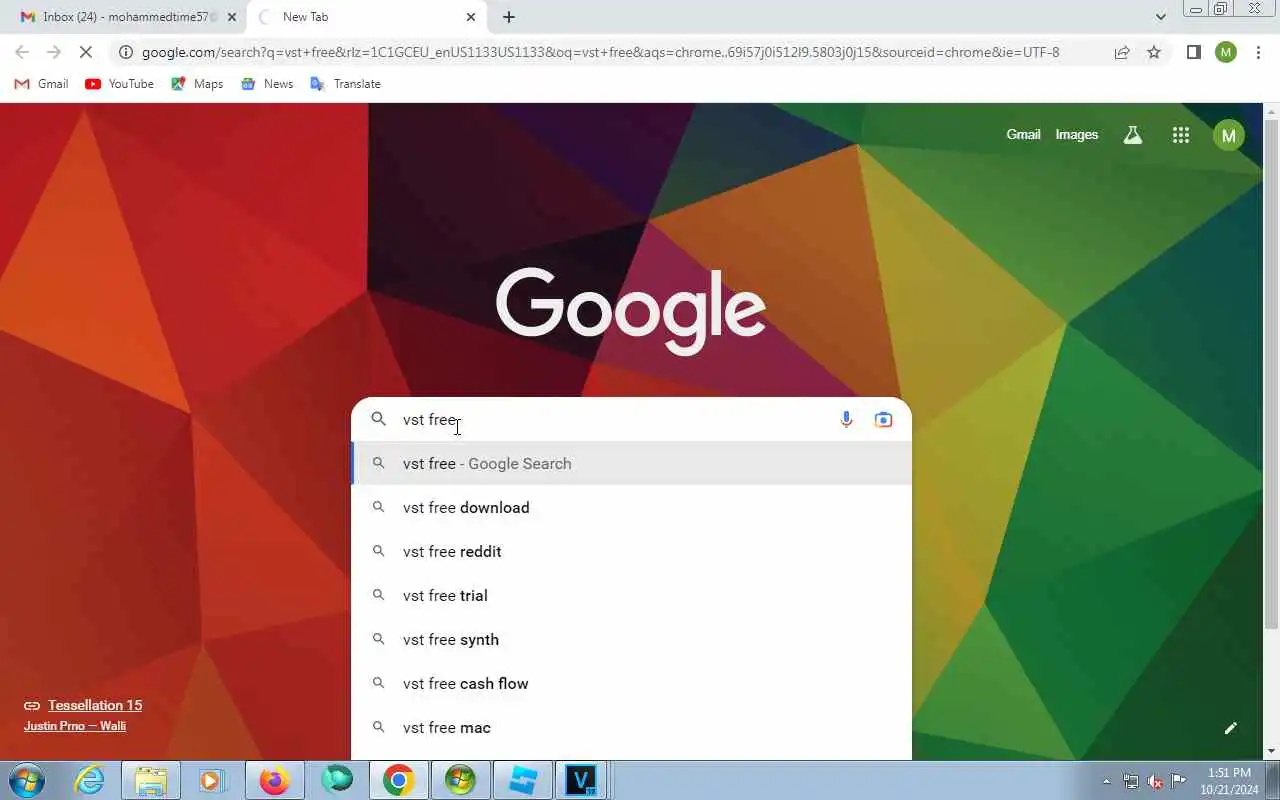Open Google account avatar on page
This screenshot has height=800, width=1280.
1228,135
